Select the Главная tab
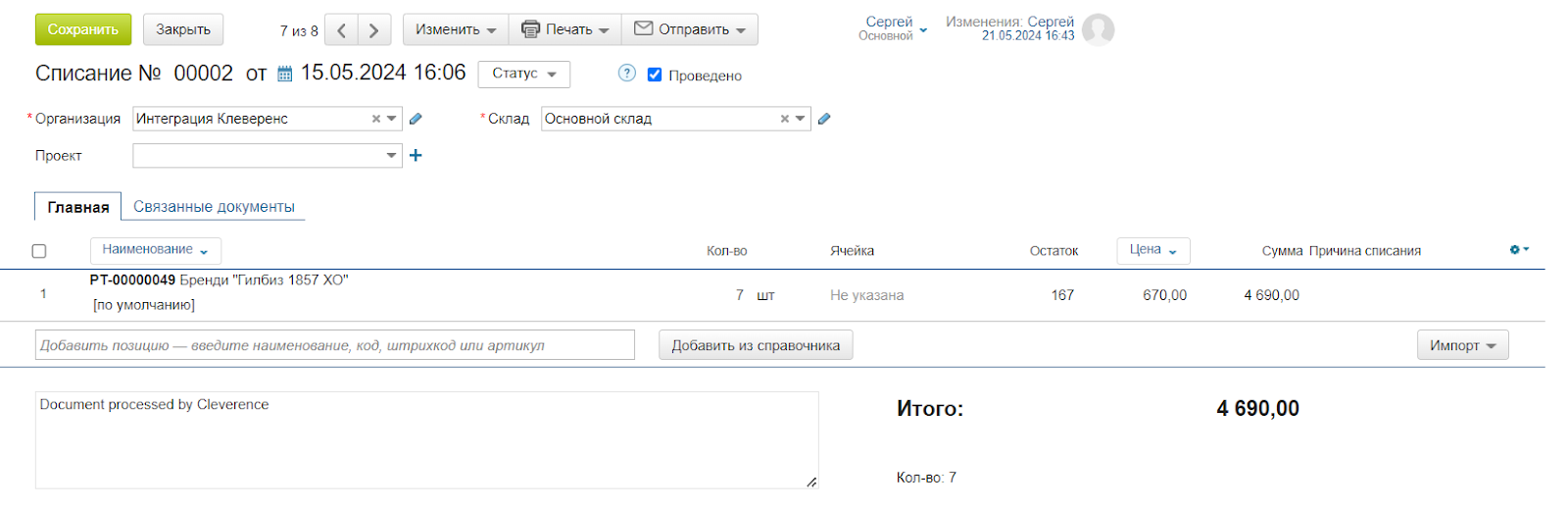Screen dimensions: 1568x508 coord(78,207)
